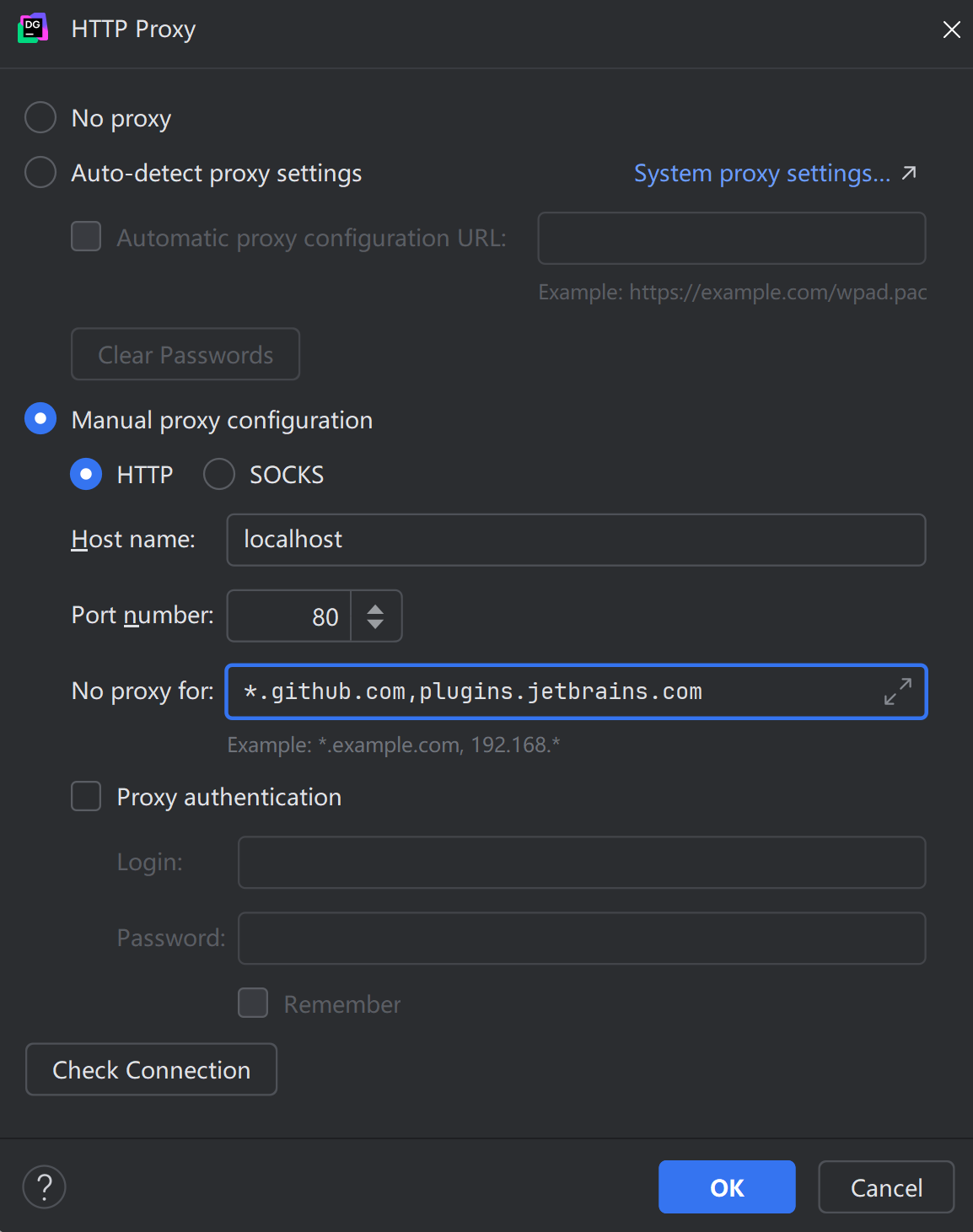
Task: Enable Proxy authentication checkbox
Action: 86,797
